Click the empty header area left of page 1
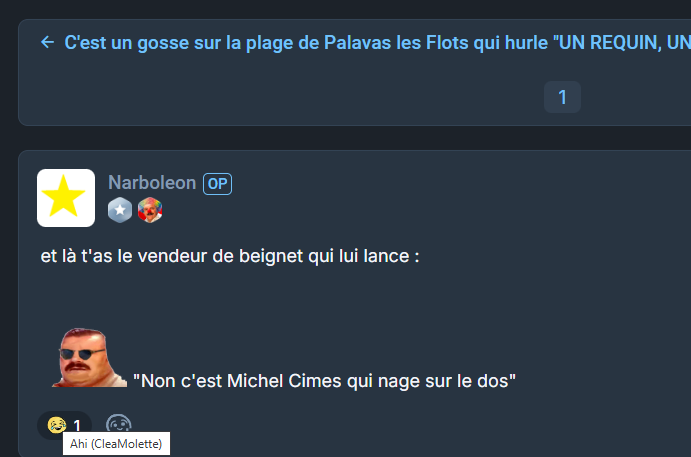 tap(282, 97)
